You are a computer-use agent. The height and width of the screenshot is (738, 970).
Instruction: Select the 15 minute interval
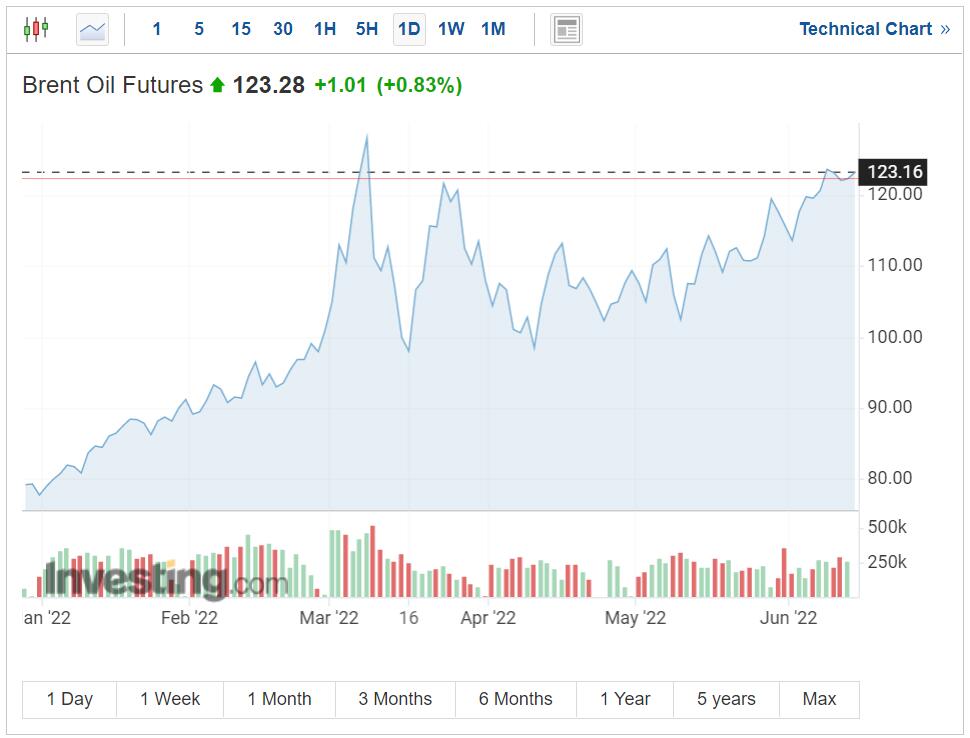click(241, 29)
